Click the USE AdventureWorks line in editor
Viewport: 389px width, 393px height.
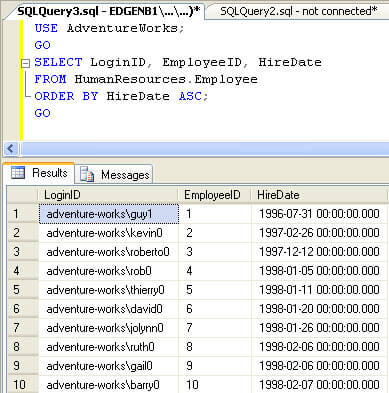(x=109, y=28)
